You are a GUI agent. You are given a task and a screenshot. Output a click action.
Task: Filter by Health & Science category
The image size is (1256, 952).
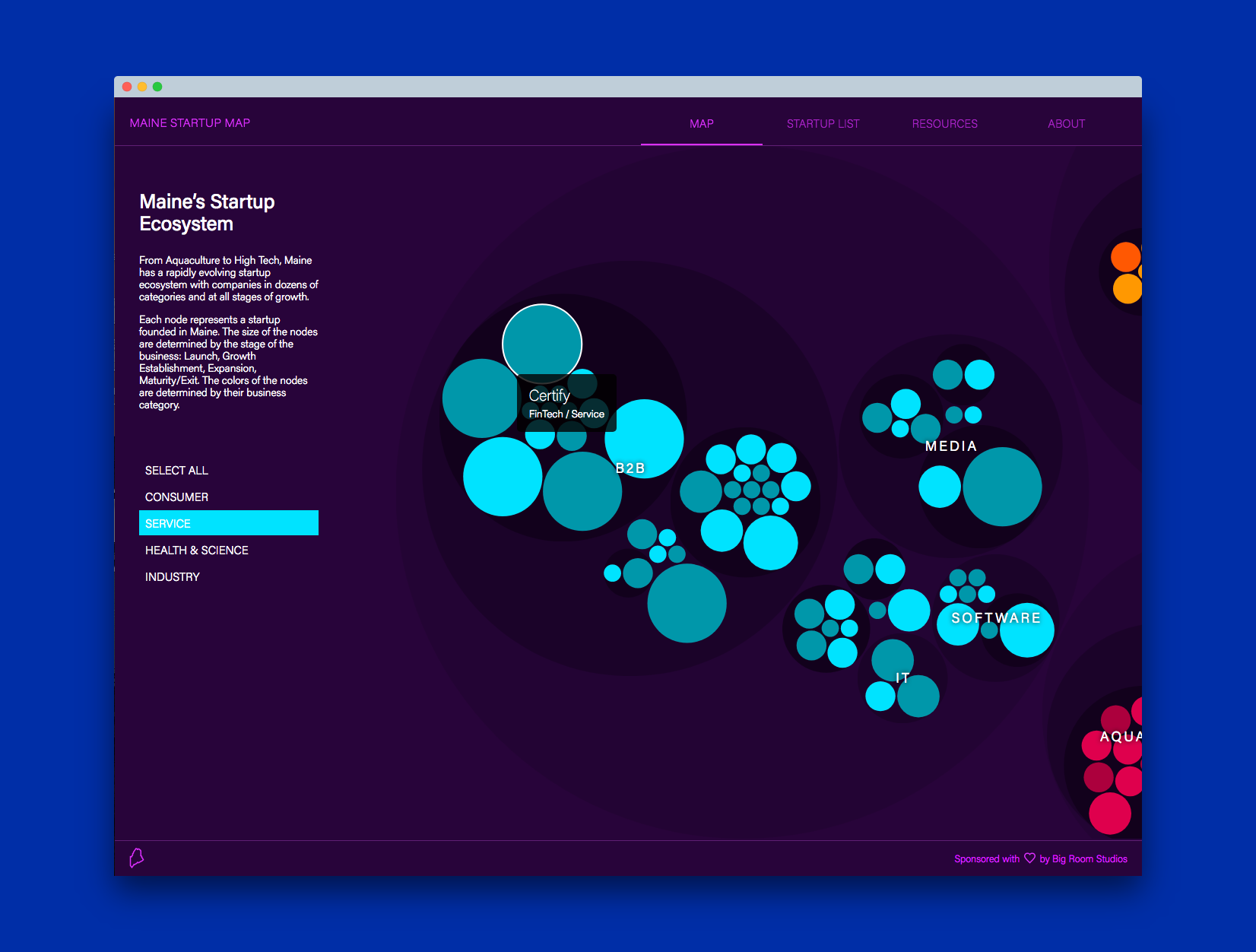[x=228, y=550]
